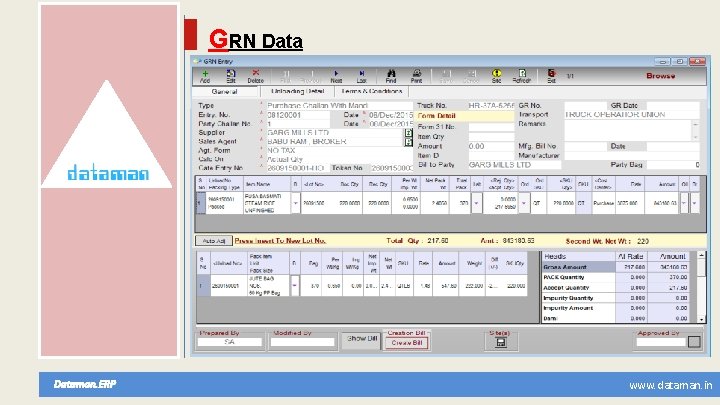The image size is (720, 405).
Task: Click the Edit toolbar icon
Action: [231, 76]
